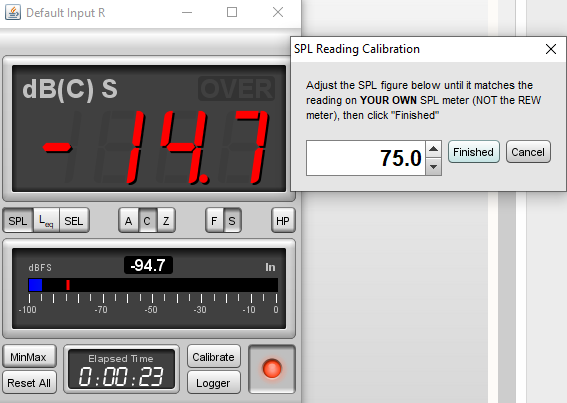
Task: Select Z weighting
Action: (166, 220)
